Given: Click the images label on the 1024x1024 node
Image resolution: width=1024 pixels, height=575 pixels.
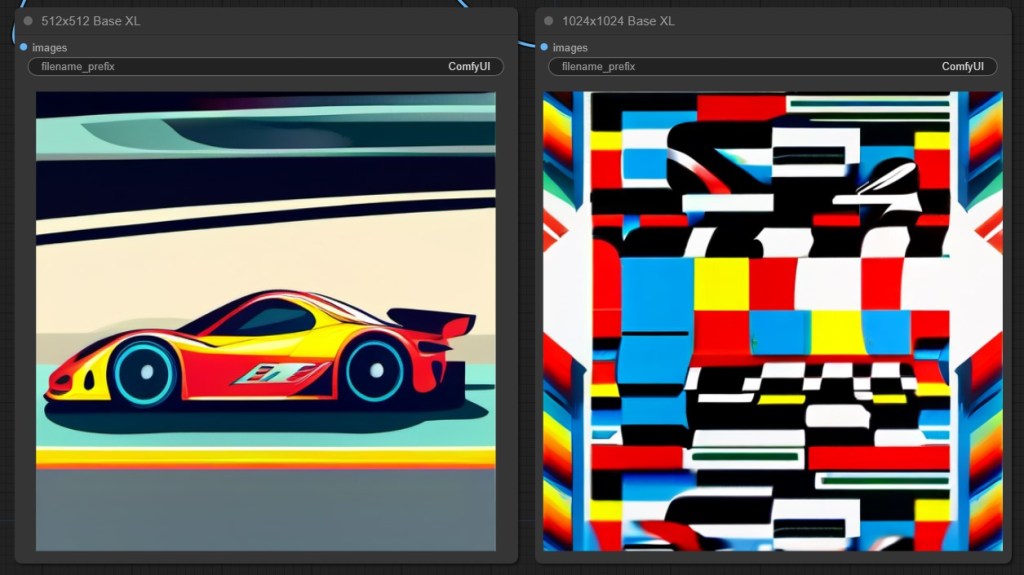Looking at the screenshot, I should click(x=570, y=47).
